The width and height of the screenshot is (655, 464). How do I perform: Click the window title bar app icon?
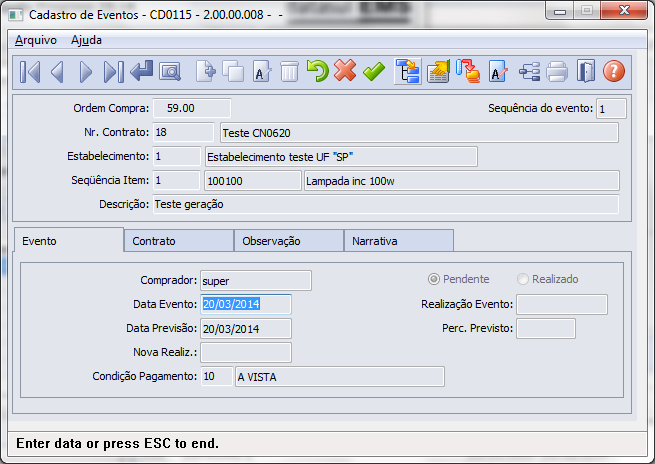pyautogui.click(x=16, y=15)
